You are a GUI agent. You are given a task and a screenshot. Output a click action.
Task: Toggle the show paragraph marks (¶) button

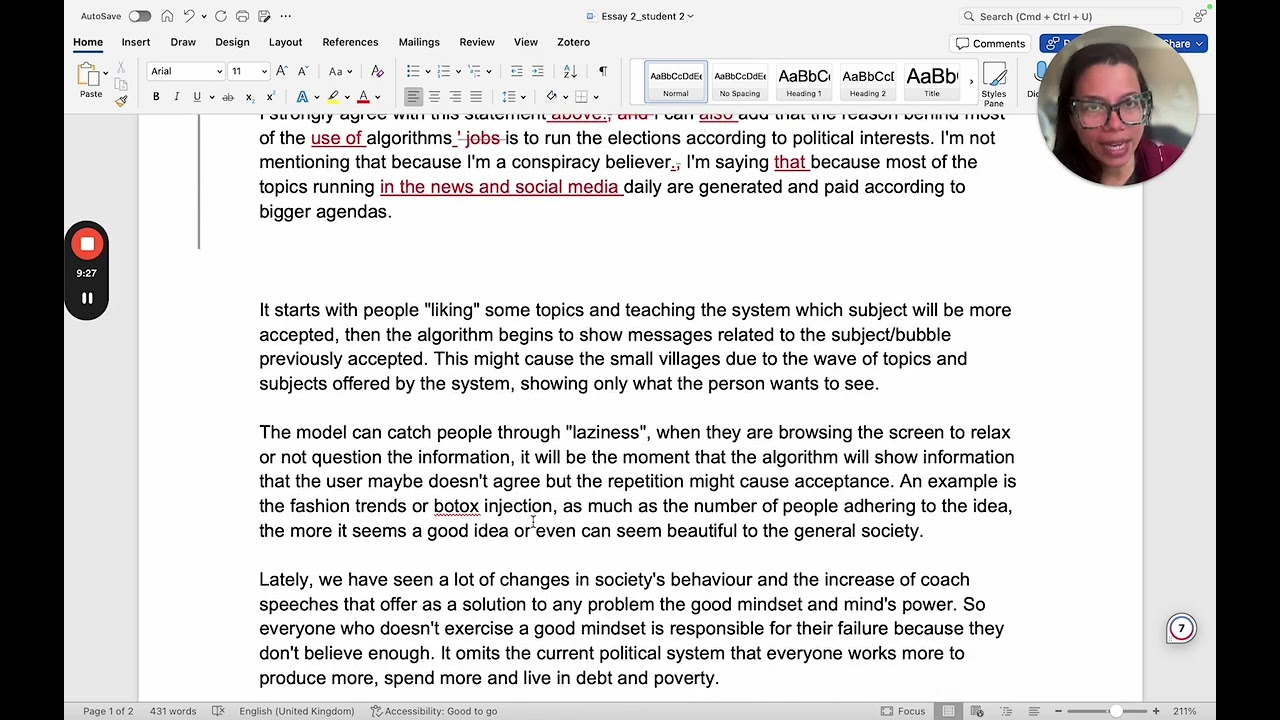[x=602, y=71]
